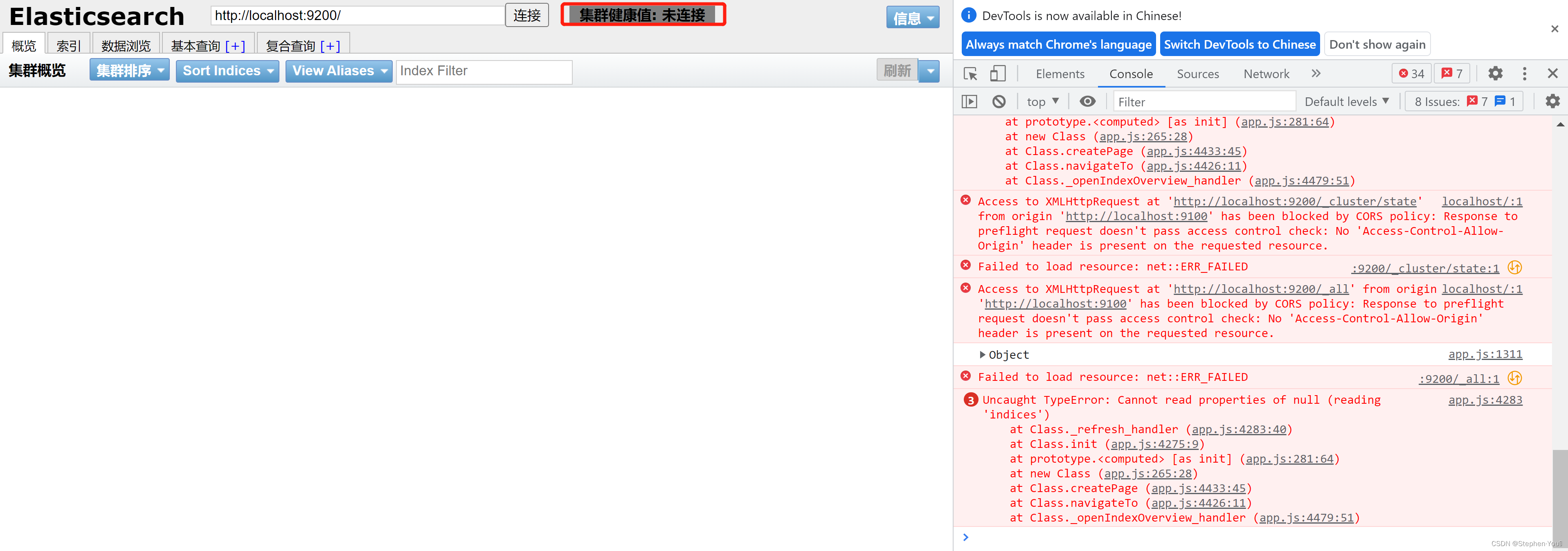Show more DevTools tabs chevron
Image resolution: width=1568 pixels, height=551 pixels.
pyautogui.click(x=1316, y=74)
